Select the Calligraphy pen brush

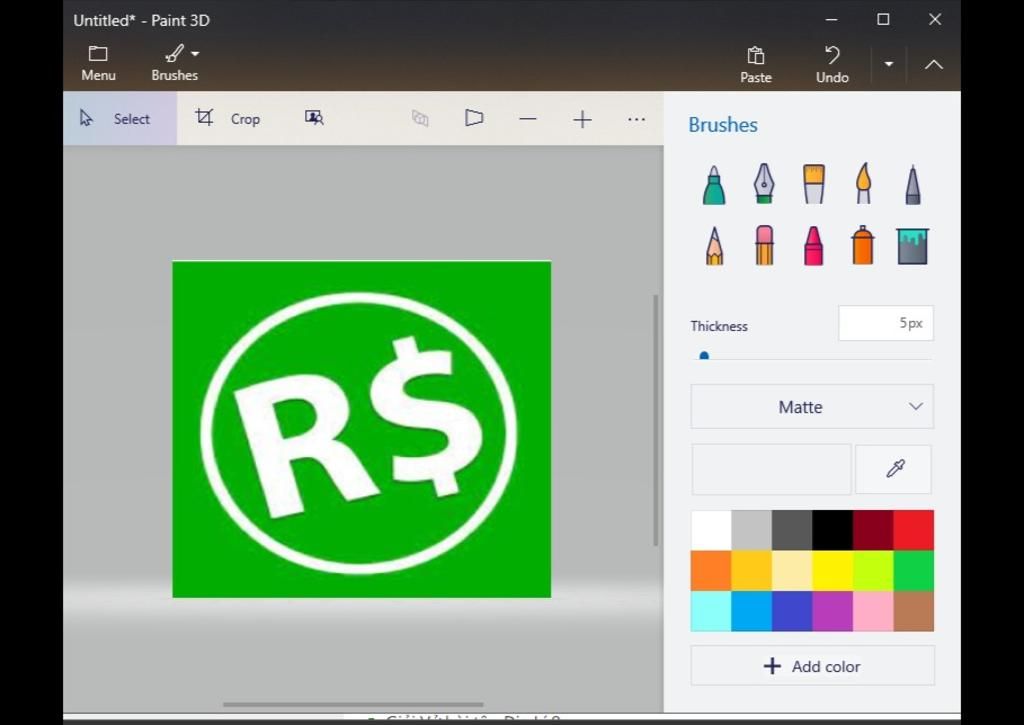(763, 184)
